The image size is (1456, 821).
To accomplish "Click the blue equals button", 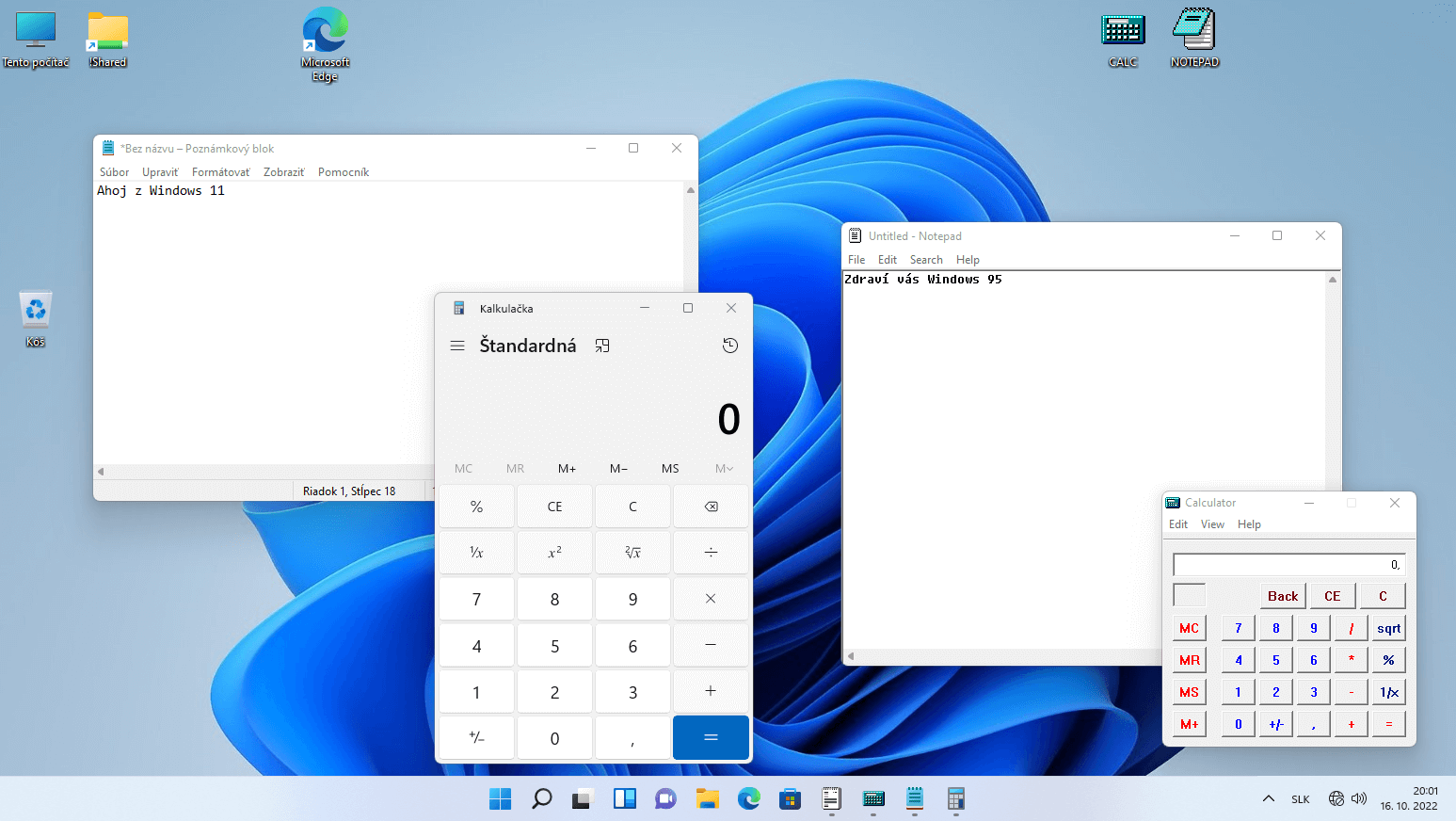I will pyautogui.click(x=711, y=737).
